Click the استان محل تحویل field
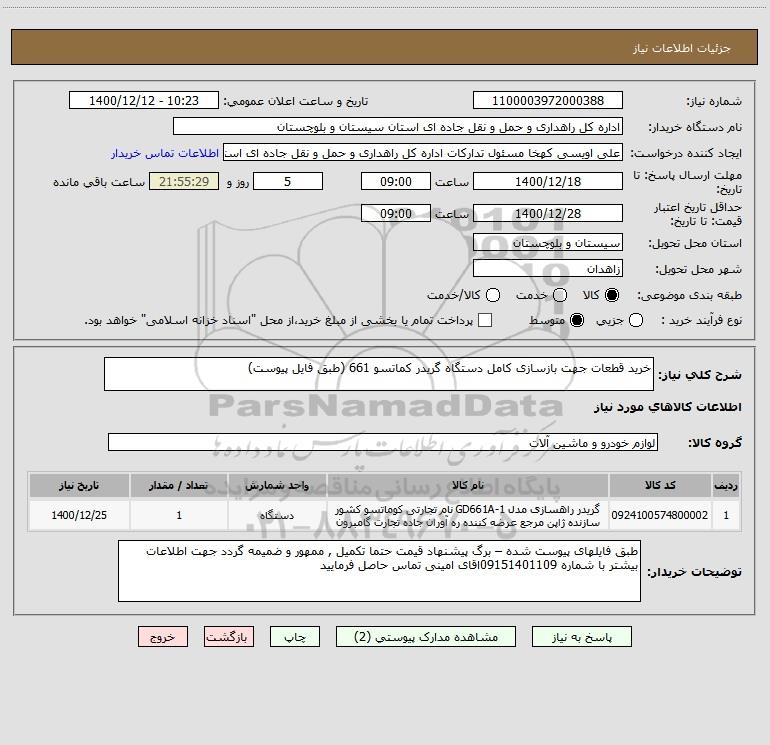Viewport: 770px width, 745px height. coord(548,243)
